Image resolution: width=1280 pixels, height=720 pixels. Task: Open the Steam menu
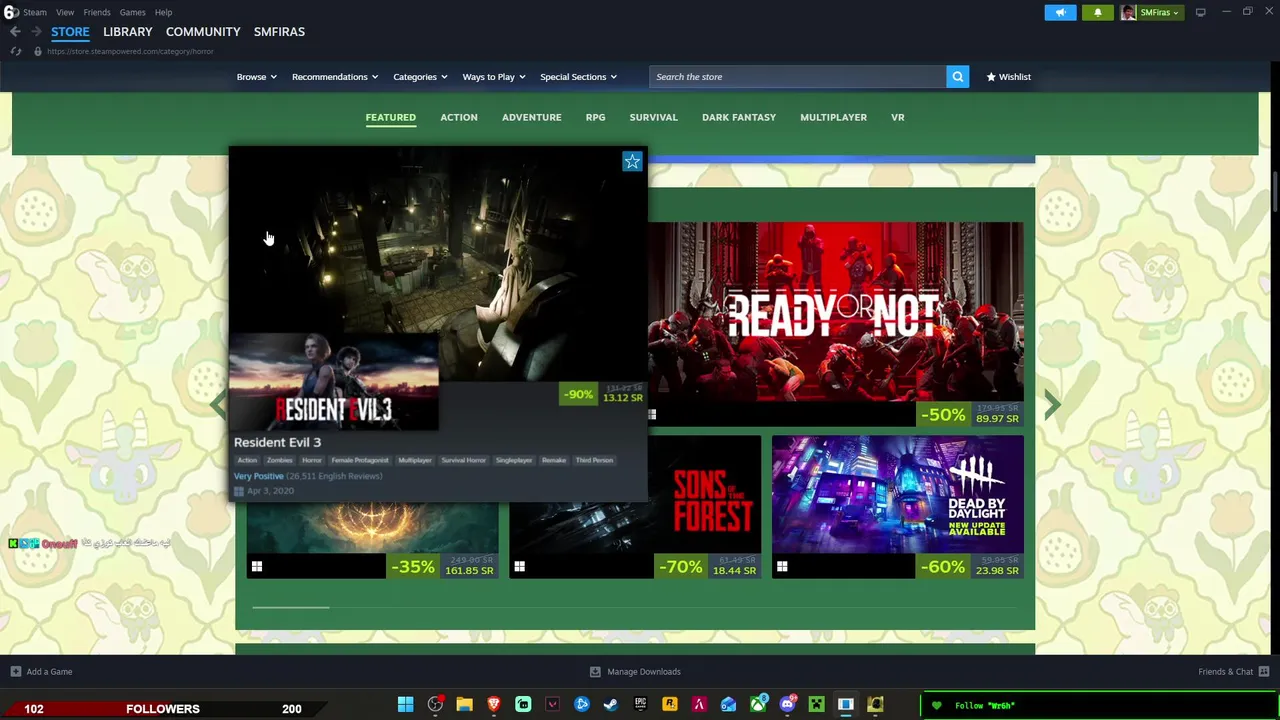click(x=35, y=12)
